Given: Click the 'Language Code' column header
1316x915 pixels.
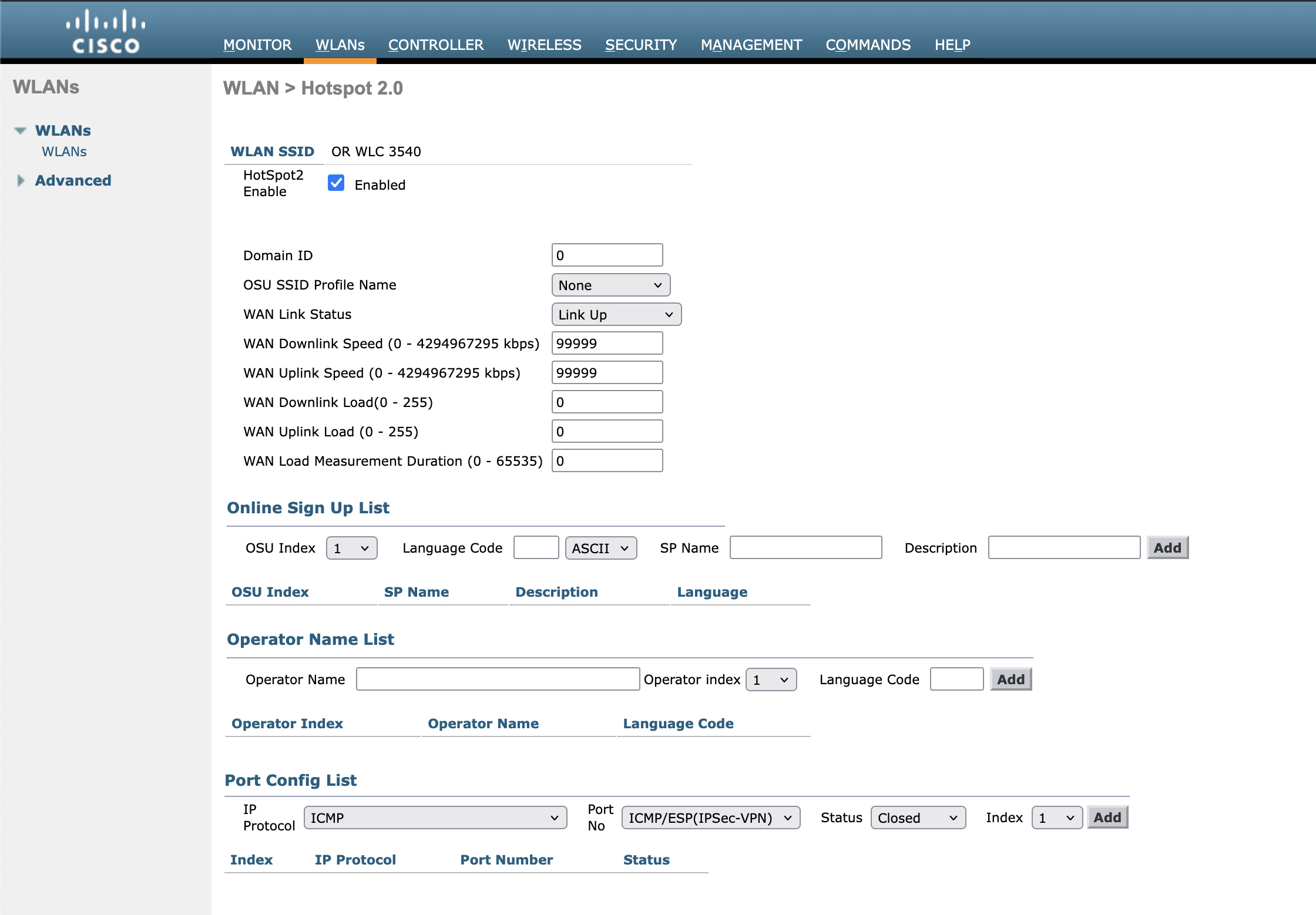Looking at the screenshot, I should [x=679, y=724].
